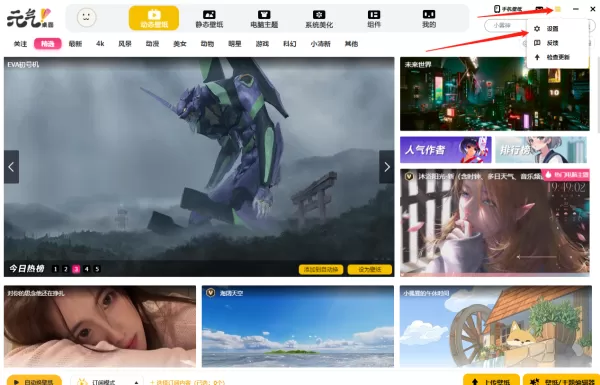The image size is (600, 385).
Task: Click the yellow hamburger menu icon
Action: point(558,9)
